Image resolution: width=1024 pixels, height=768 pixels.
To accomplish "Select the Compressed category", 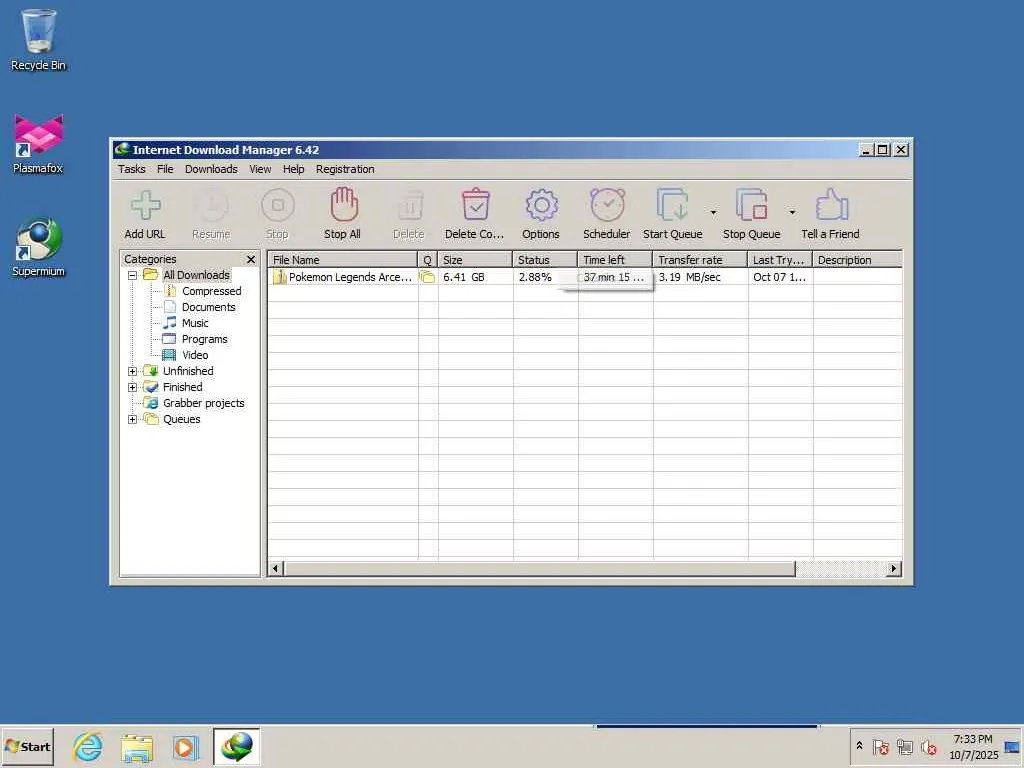I will tap(212, 291).
